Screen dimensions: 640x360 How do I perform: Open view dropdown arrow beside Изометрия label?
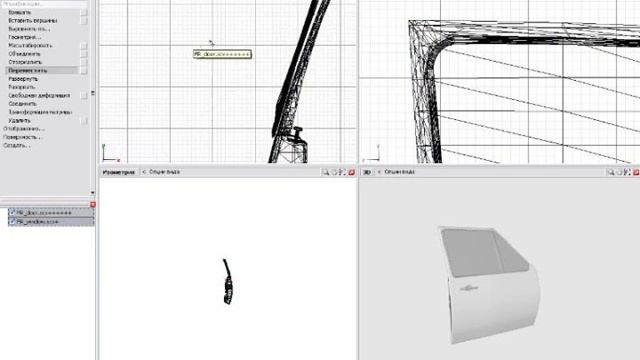click(x=144, y=172)
